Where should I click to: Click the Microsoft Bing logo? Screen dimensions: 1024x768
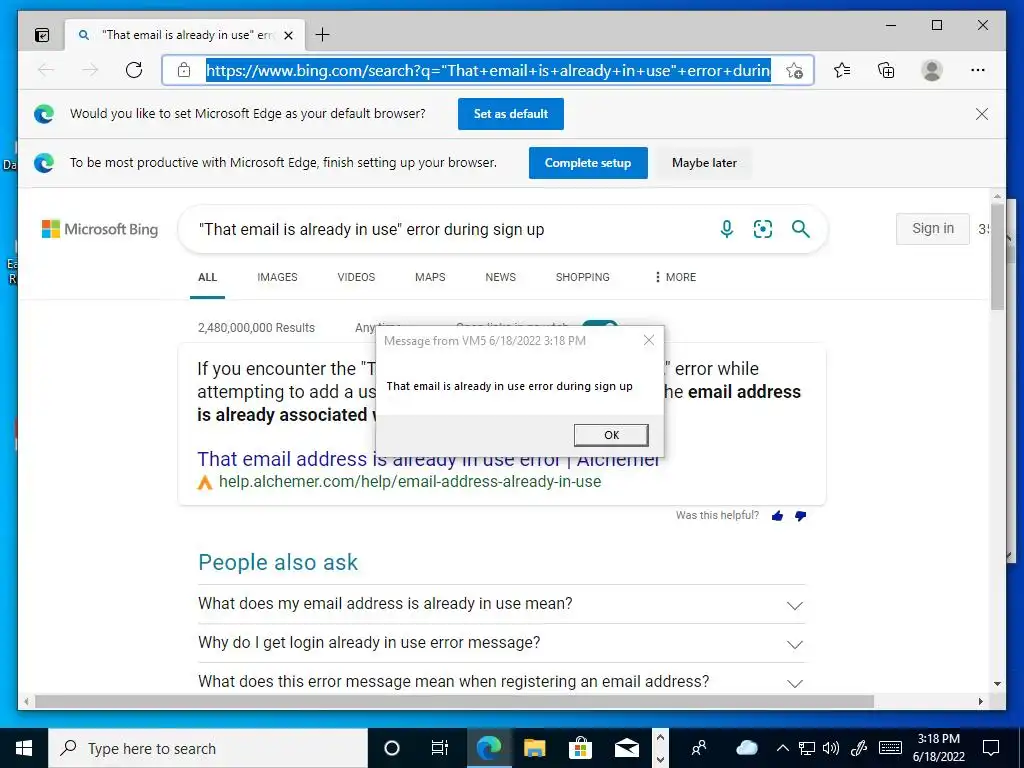click(x=100, y=229)
